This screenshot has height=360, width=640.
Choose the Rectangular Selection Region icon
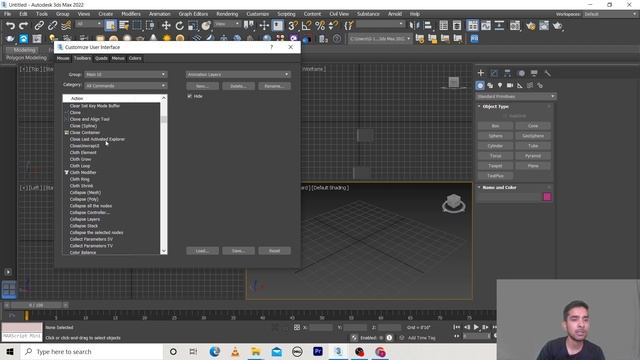(x=137, y=26)
